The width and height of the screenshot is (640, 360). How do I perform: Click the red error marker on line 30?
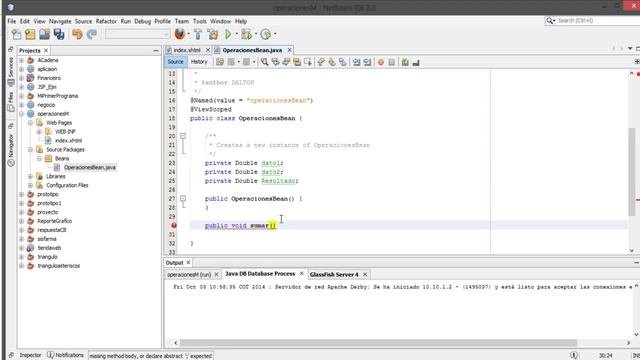click(174, 225)
